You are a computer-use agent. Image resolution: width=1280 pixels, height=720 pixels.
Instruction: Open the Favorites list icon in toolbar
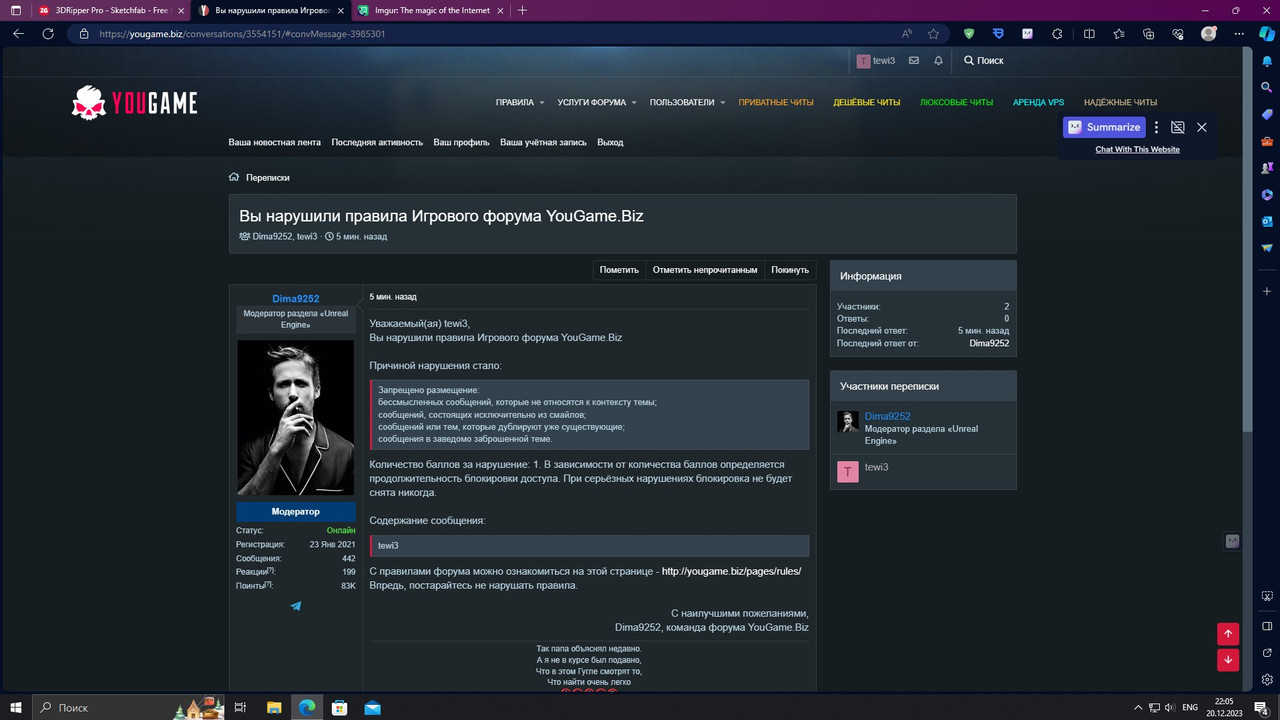click(x=1119, y=33)
